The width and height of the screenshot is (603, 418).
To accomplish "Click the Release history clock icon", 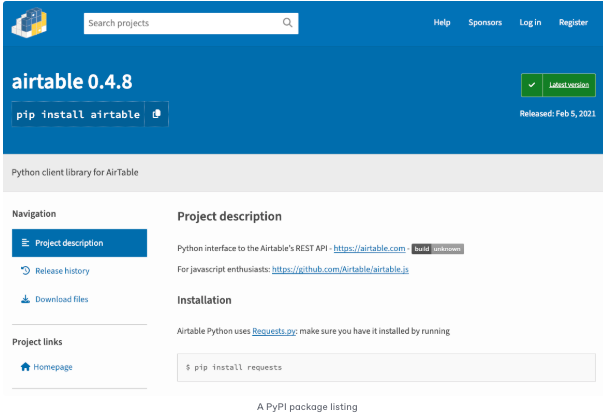I will coord(25,271).
